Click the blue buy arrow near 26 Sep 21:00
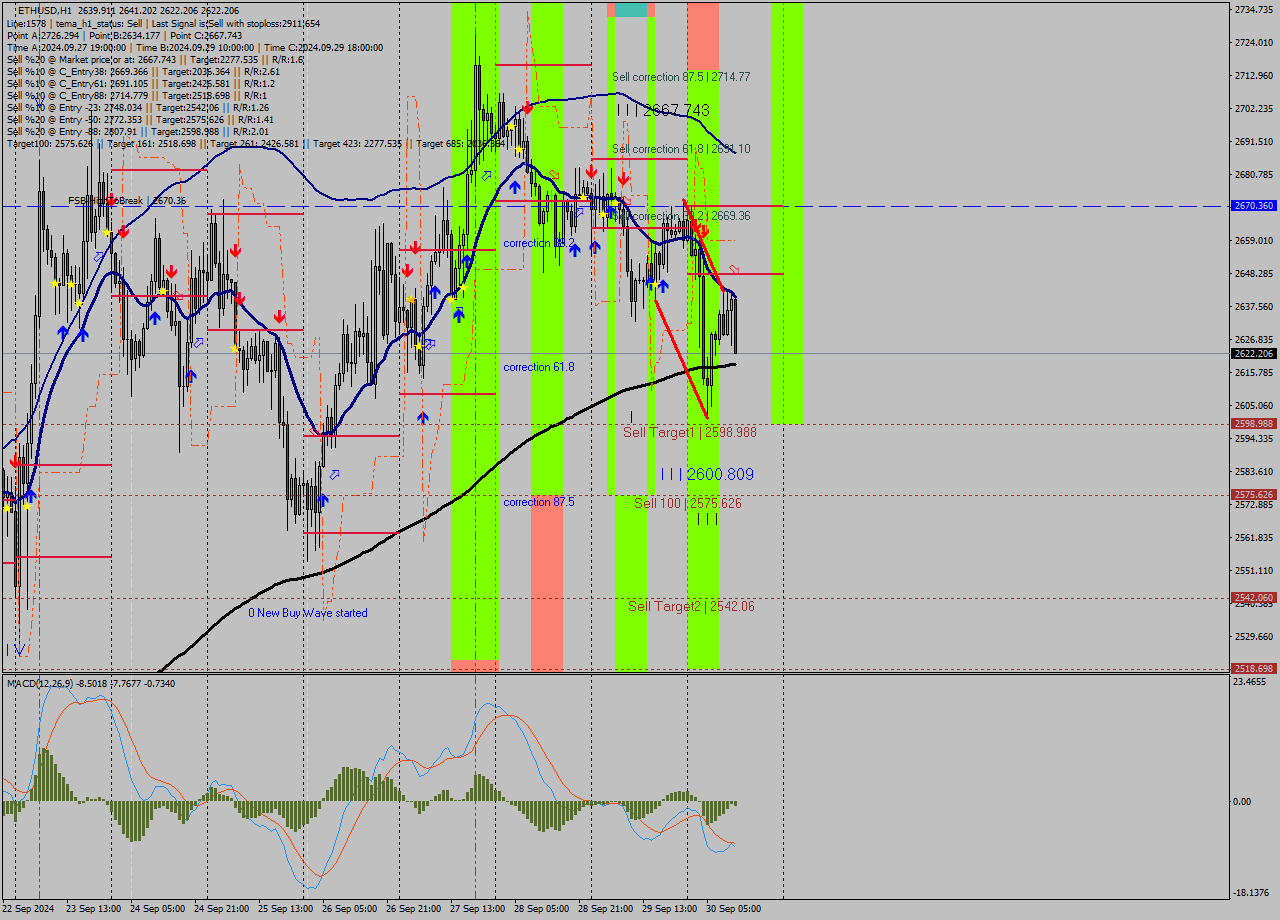The height and width of the screenshot is (920, 1280). (458, 315)
